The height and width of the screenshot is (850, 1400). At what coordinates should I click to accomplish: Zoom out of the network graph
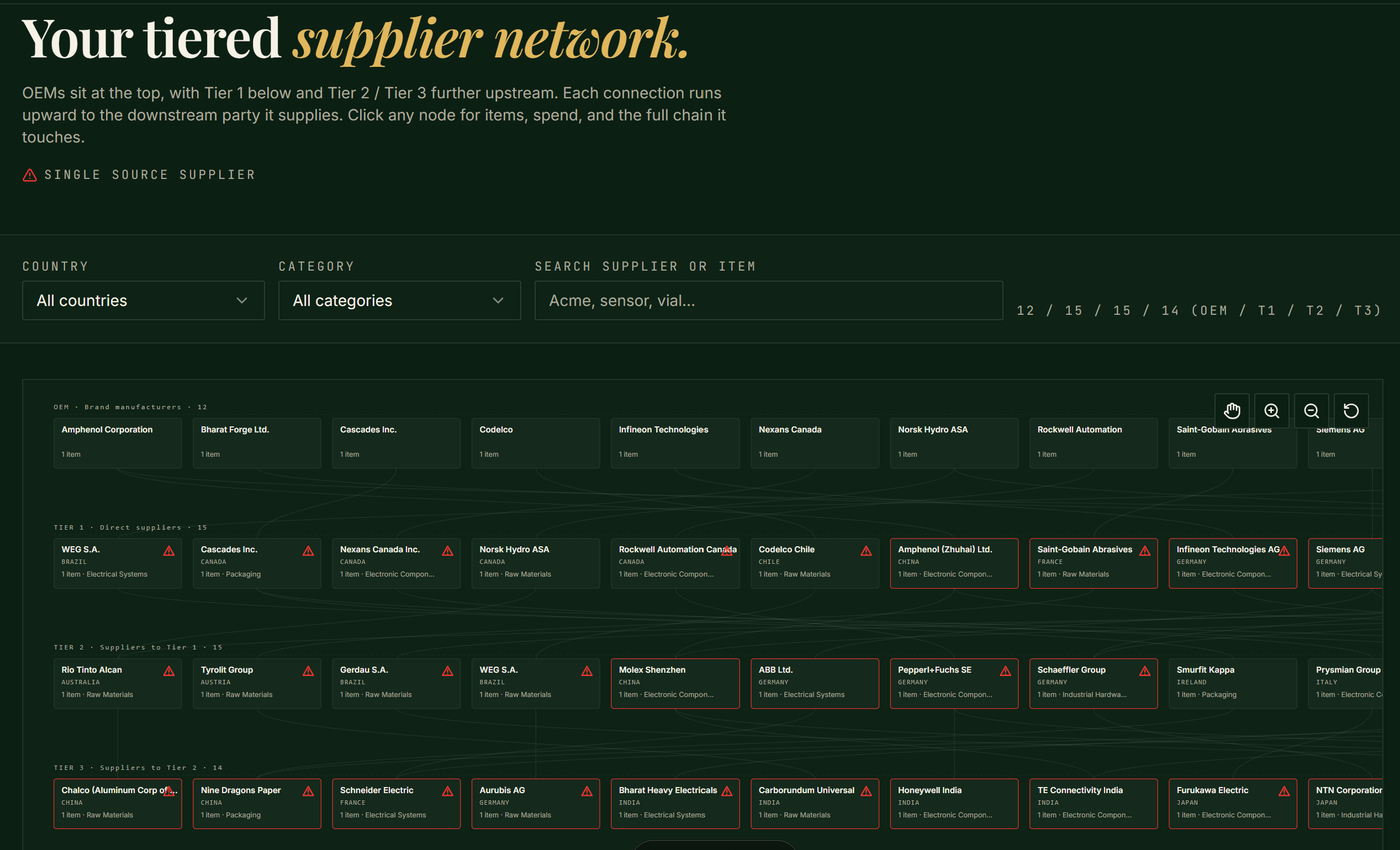(1312, 411)
